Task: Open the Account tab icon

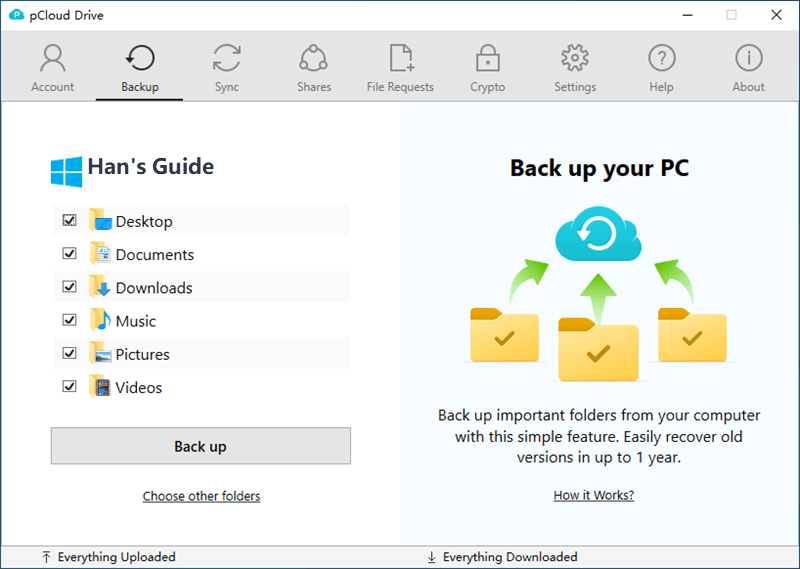Action: 53,58
